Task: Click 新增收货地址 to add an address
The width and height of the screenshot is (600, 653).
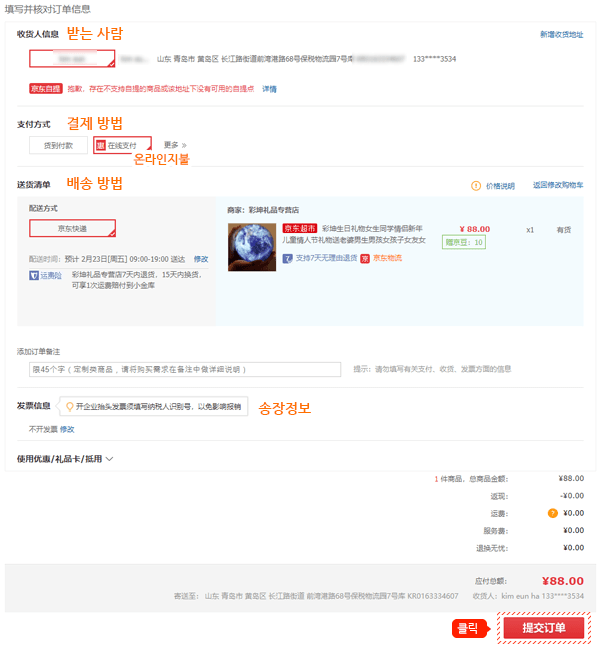Action: click(561, 35)
